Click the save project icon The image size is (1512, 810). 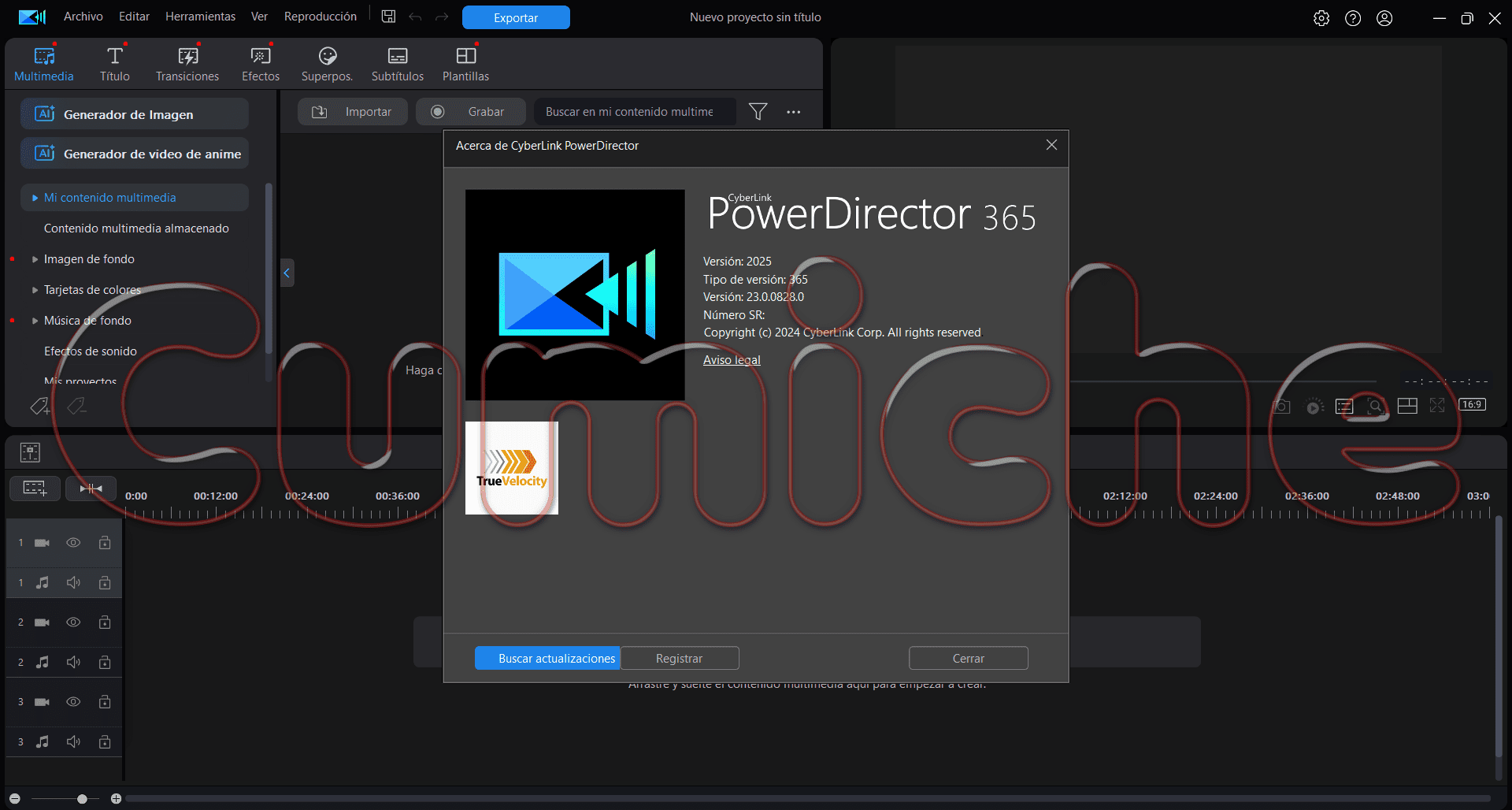(x=388, y=17)
